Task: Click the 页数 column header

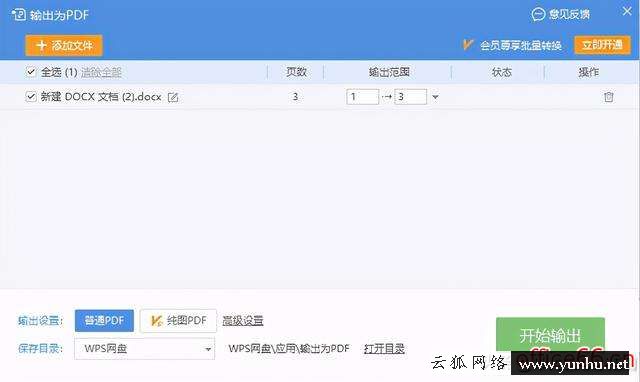Action: (x=296, y=72)
